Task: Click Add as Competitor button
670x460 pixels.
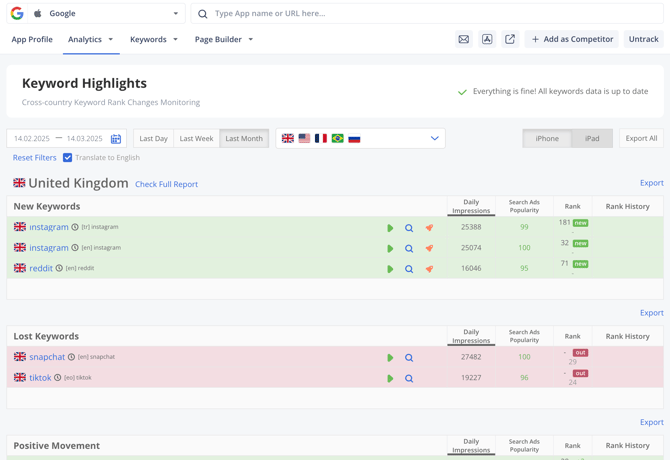Action: click(x=572, y=39)
